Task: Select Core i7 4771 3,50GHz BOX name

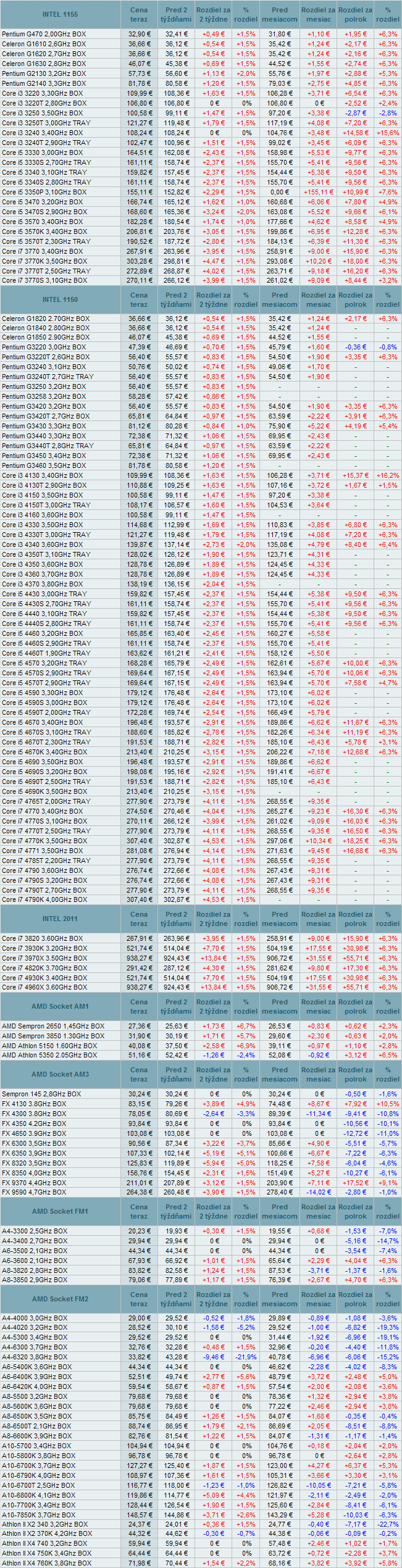Action: coord(42,851)
